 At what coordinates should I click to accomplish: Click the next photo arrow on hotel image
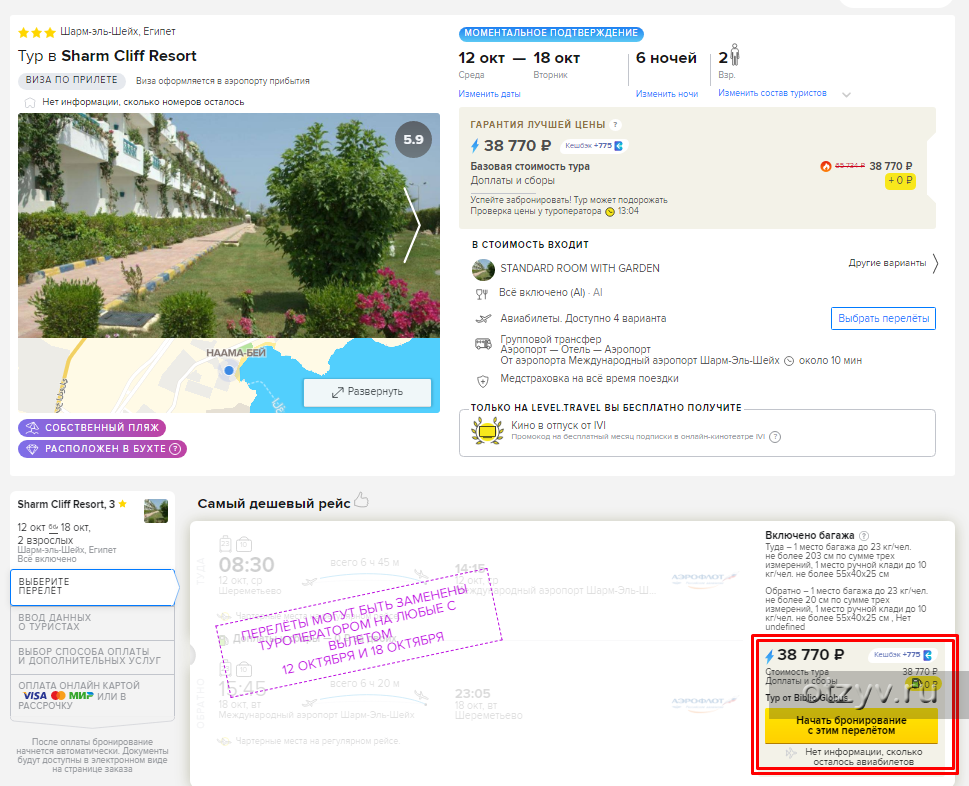click(411, 225)
